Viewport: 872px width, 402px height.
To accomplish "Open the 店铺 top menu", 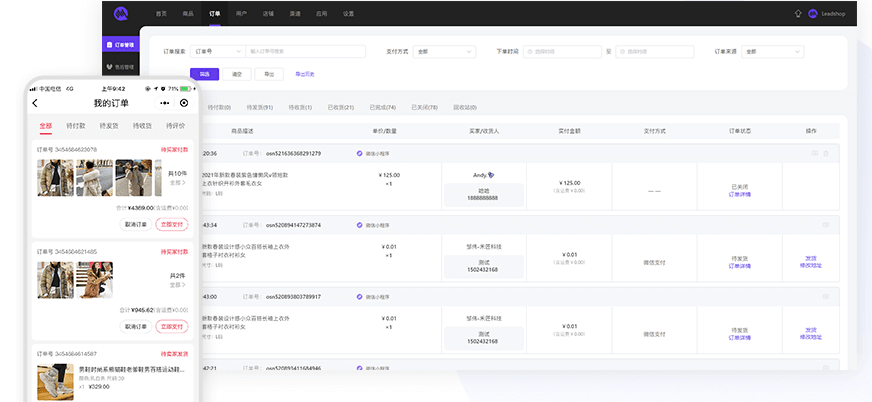I will (x=268, y=14).
